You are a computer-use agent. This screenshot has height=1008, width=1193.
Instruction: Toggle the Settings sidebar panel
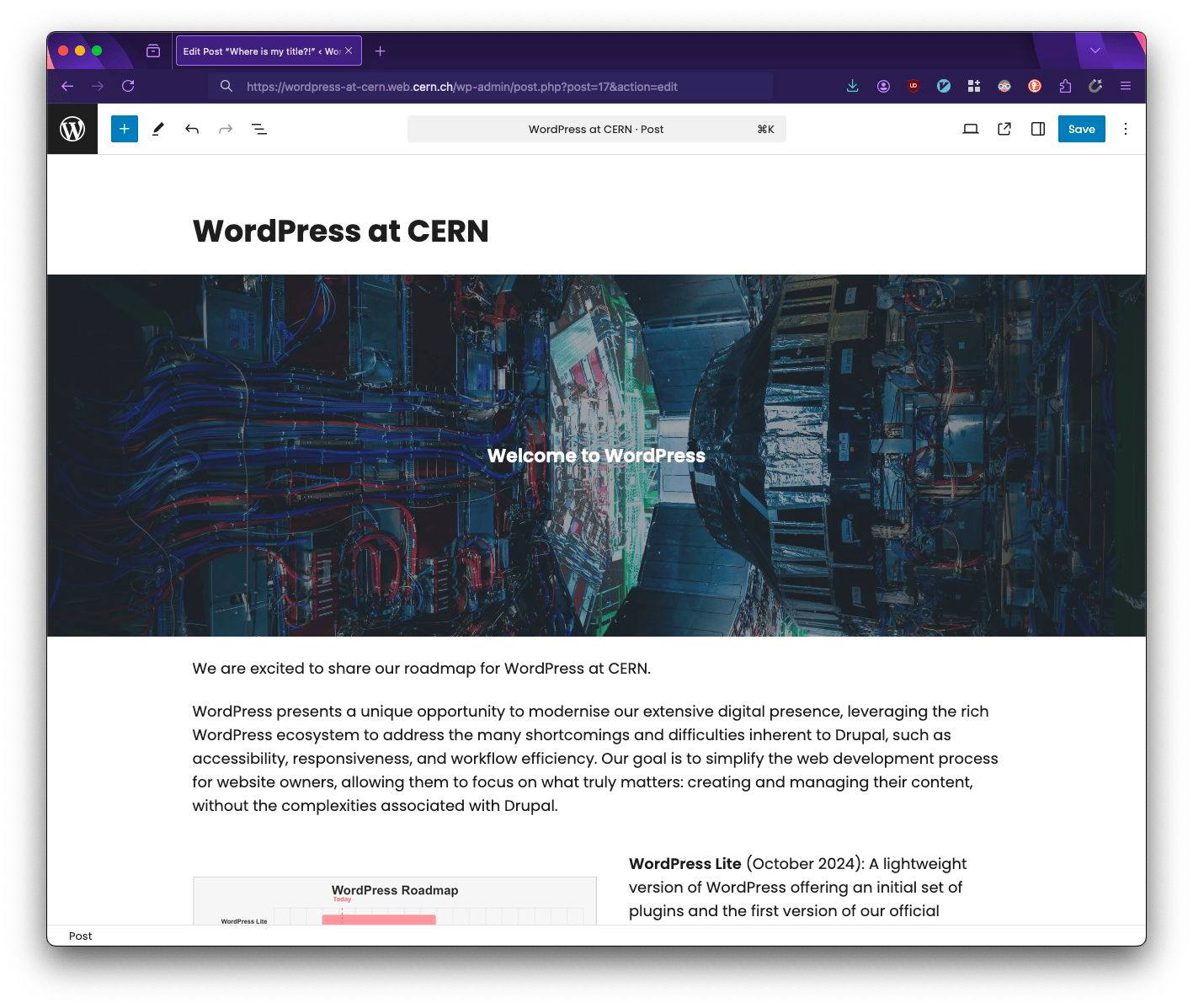pyautogui.click(x=1038, y=129)
